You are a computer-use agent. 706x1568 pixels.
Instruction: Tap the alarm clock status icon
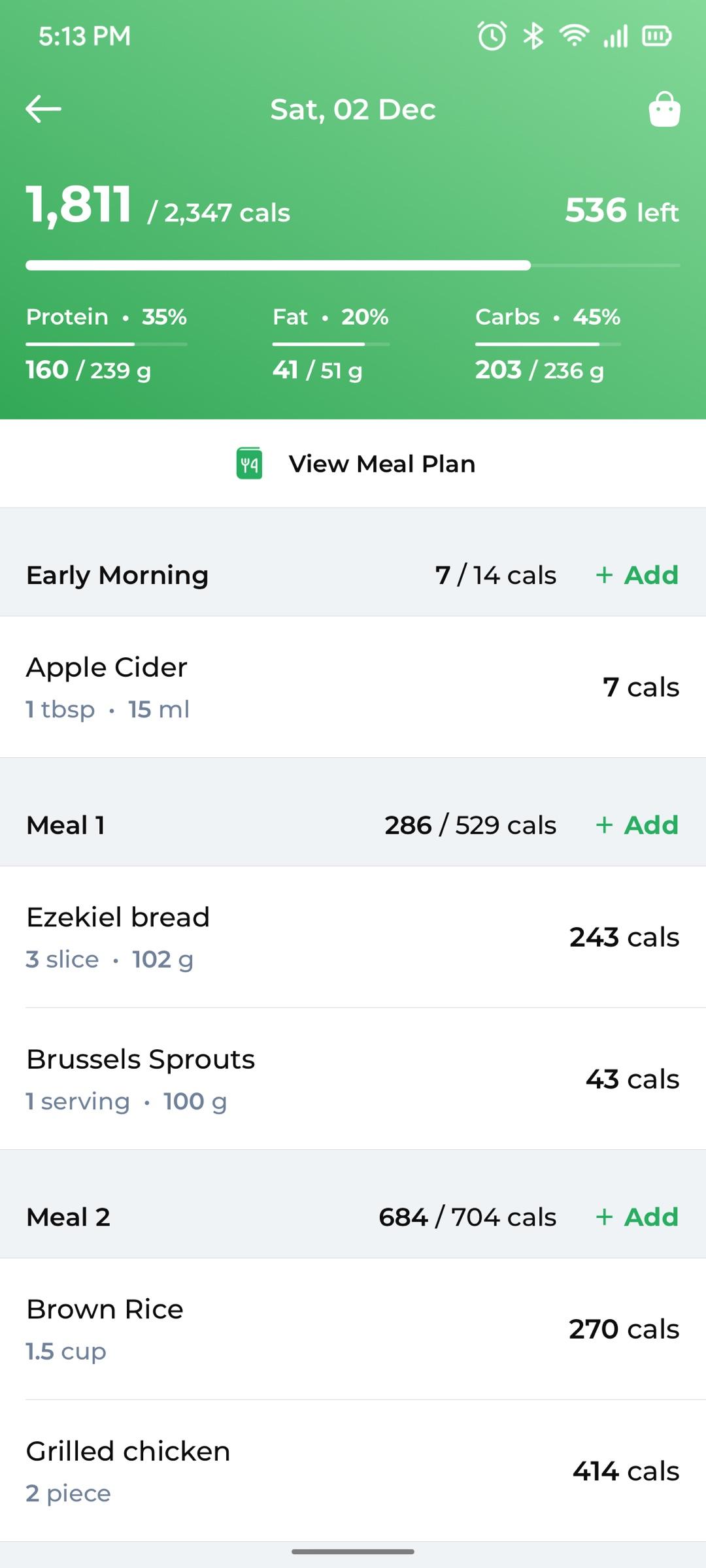(492, 36)
